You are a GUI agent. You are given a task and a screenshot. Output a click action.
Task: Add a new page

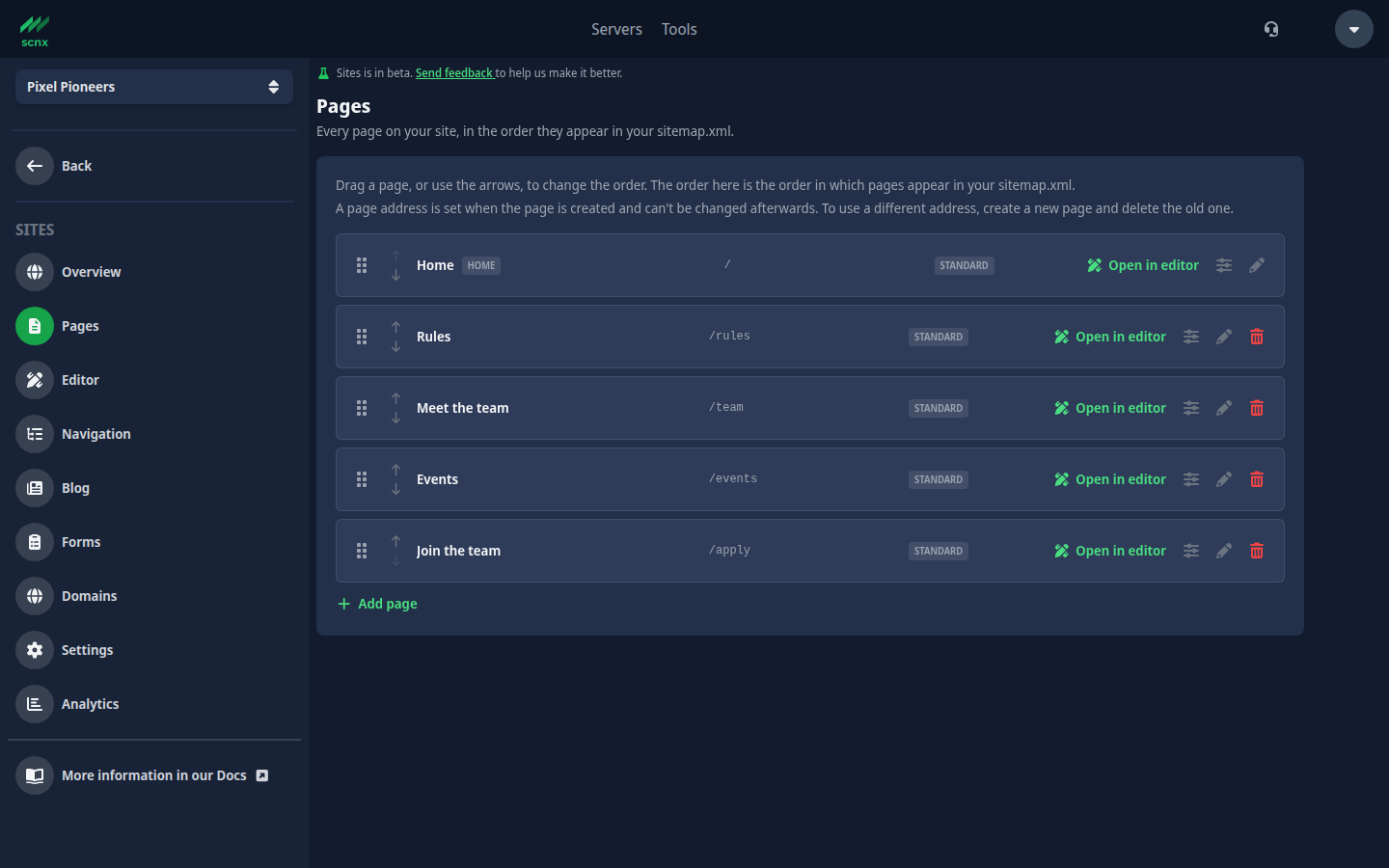tap(377, 604)
